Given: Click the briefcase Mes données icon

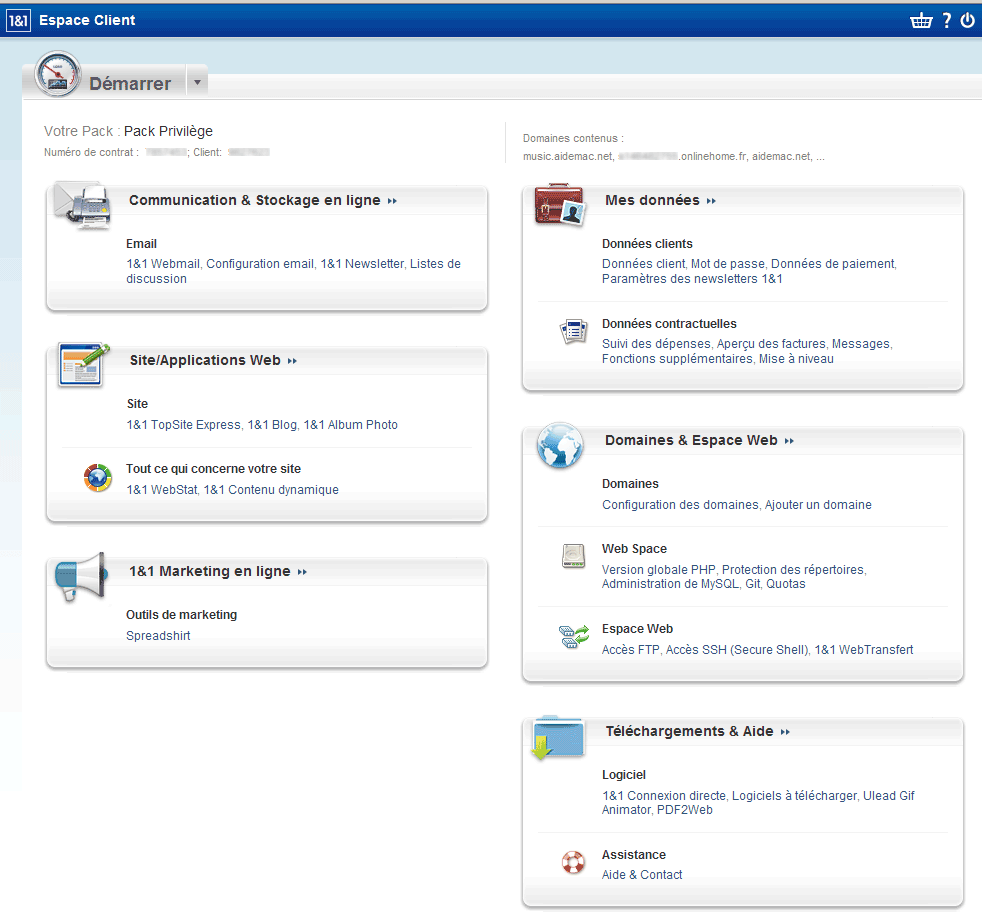Looking at the screenshot, I should click(559, 204).
